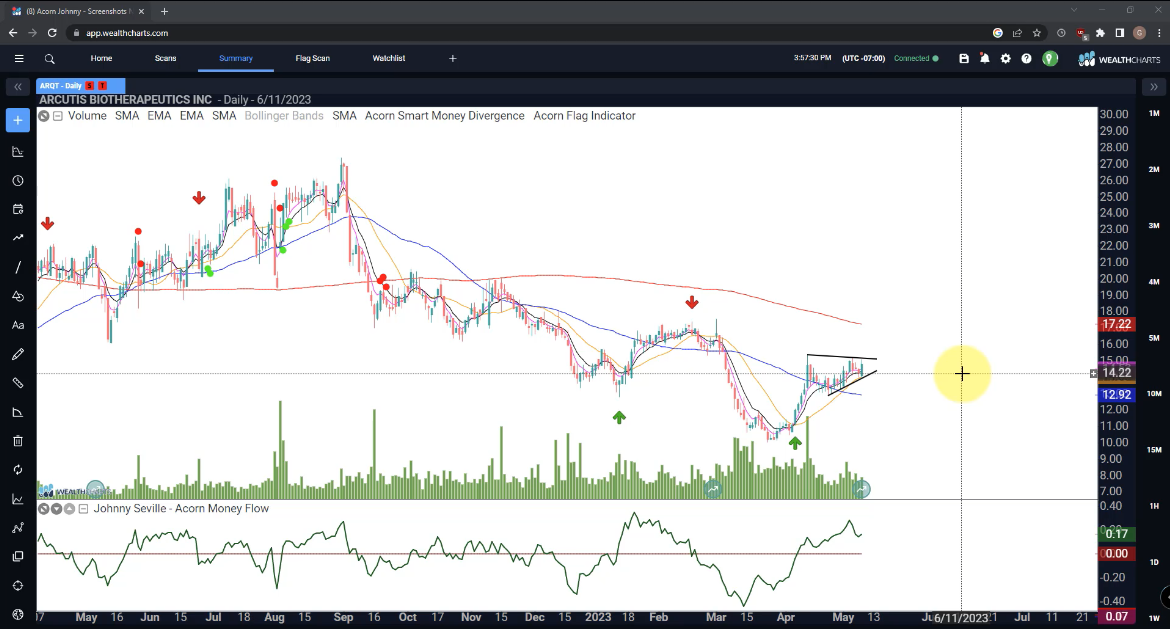Screen dimensions: 1170x629
Task: Open help question-mark icon
Action: click(1027, 58)
